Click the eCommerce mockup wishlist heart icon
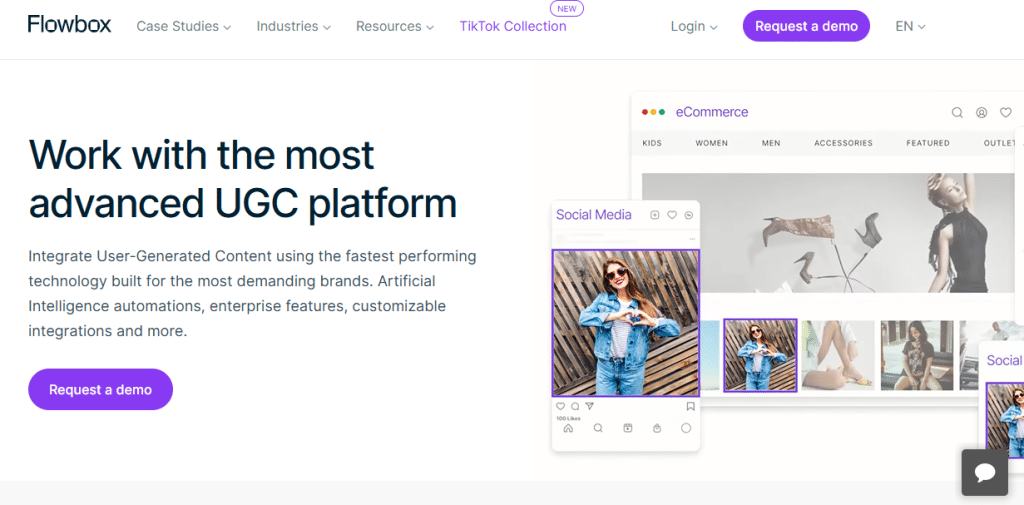The image size is (1024, 505). pyautogui.click(x=1006, y=113)
